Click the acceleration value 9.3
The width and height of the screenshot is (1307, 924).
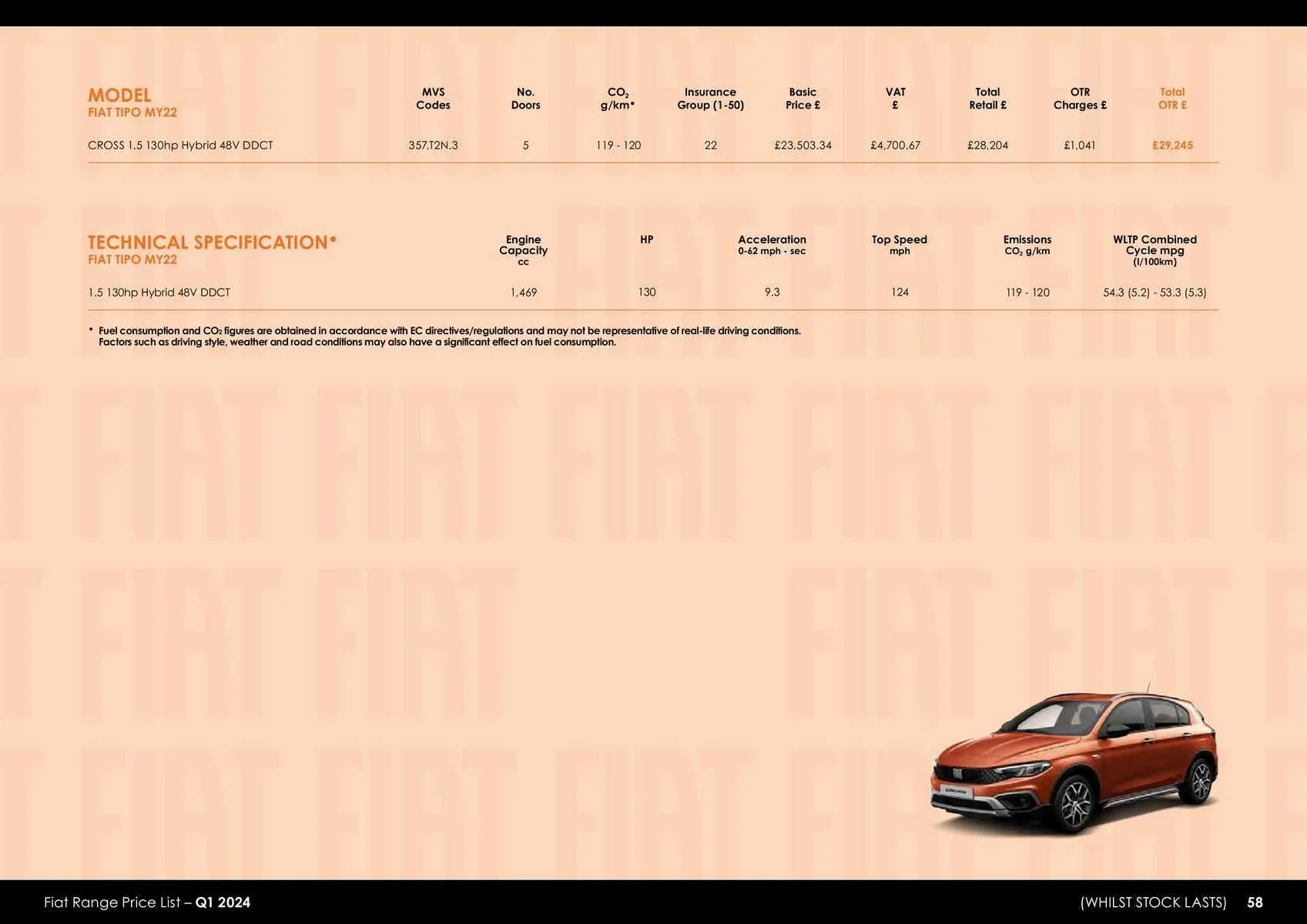pos(772,292)
